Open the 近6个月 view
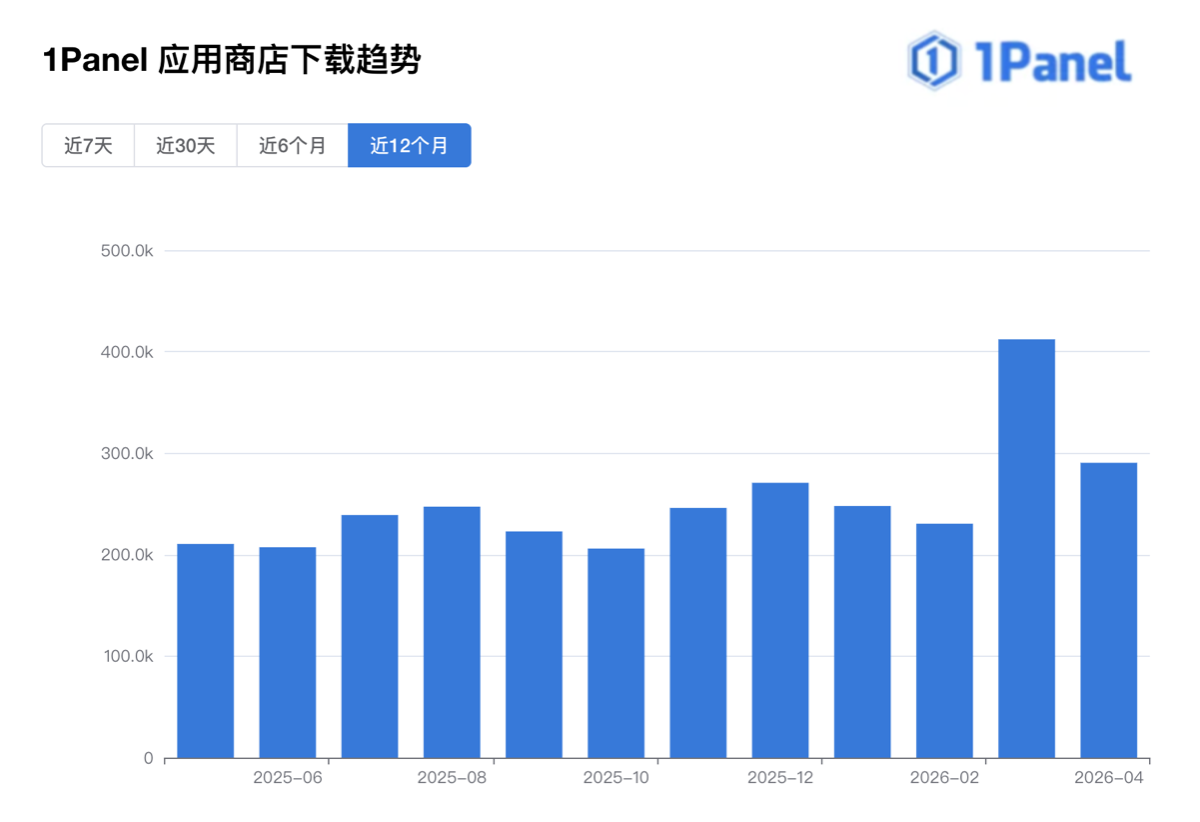This screenshot has width=1200, height=822. (291, 145)
